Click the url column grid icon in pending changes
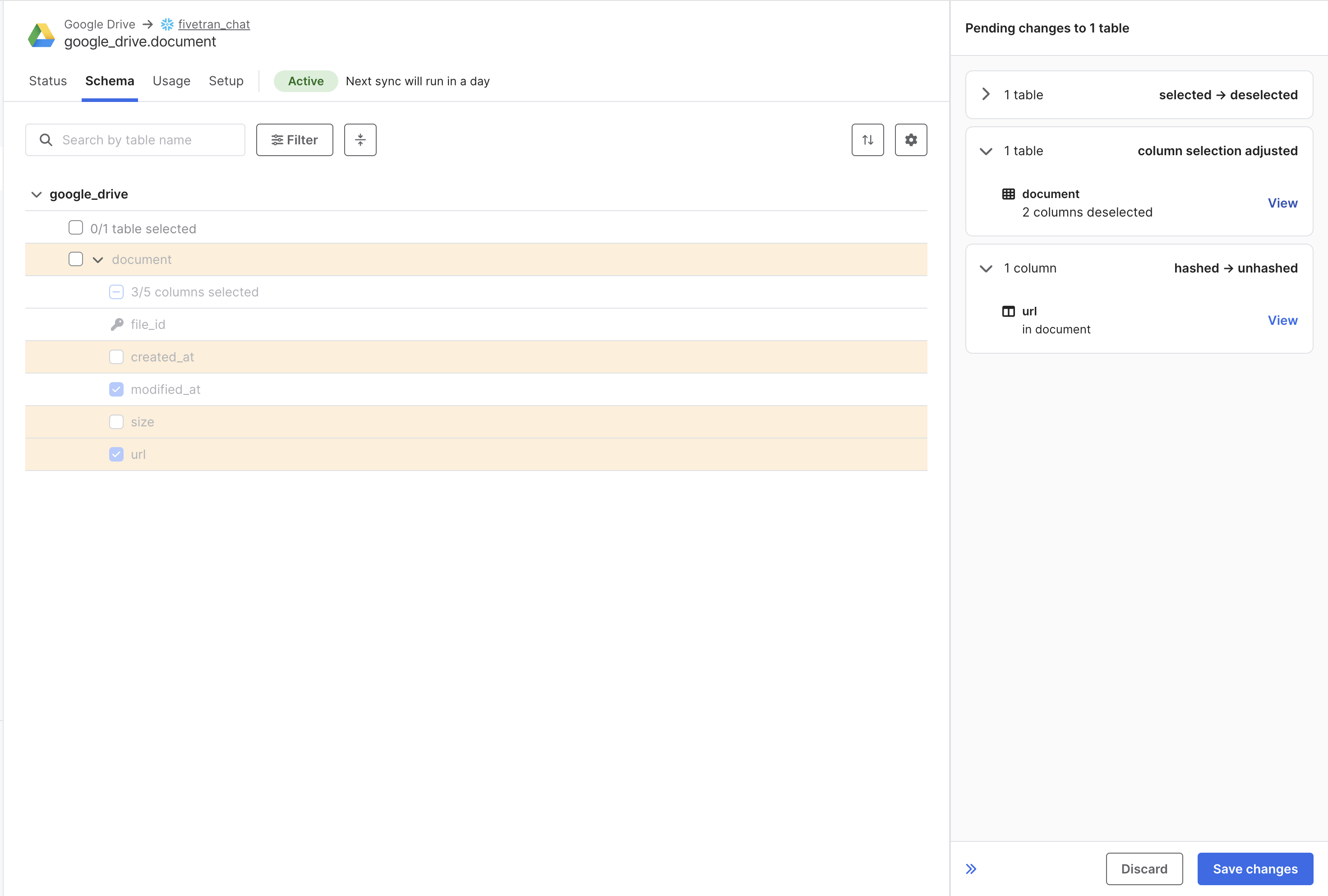This screenshot has width=1328, height=896. tap(1009, 310)
